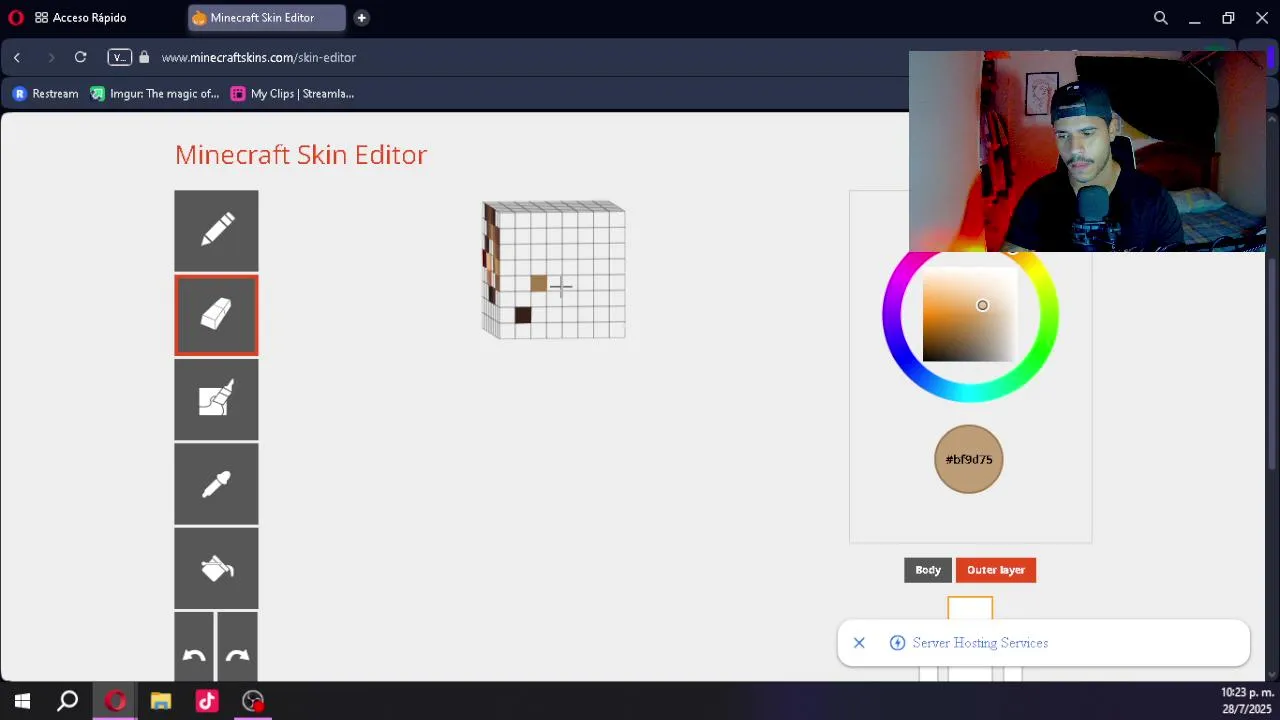Click the tan pixel on the skin head
Viewport: 1280px width, 720px height.
(x=538, y=284)
